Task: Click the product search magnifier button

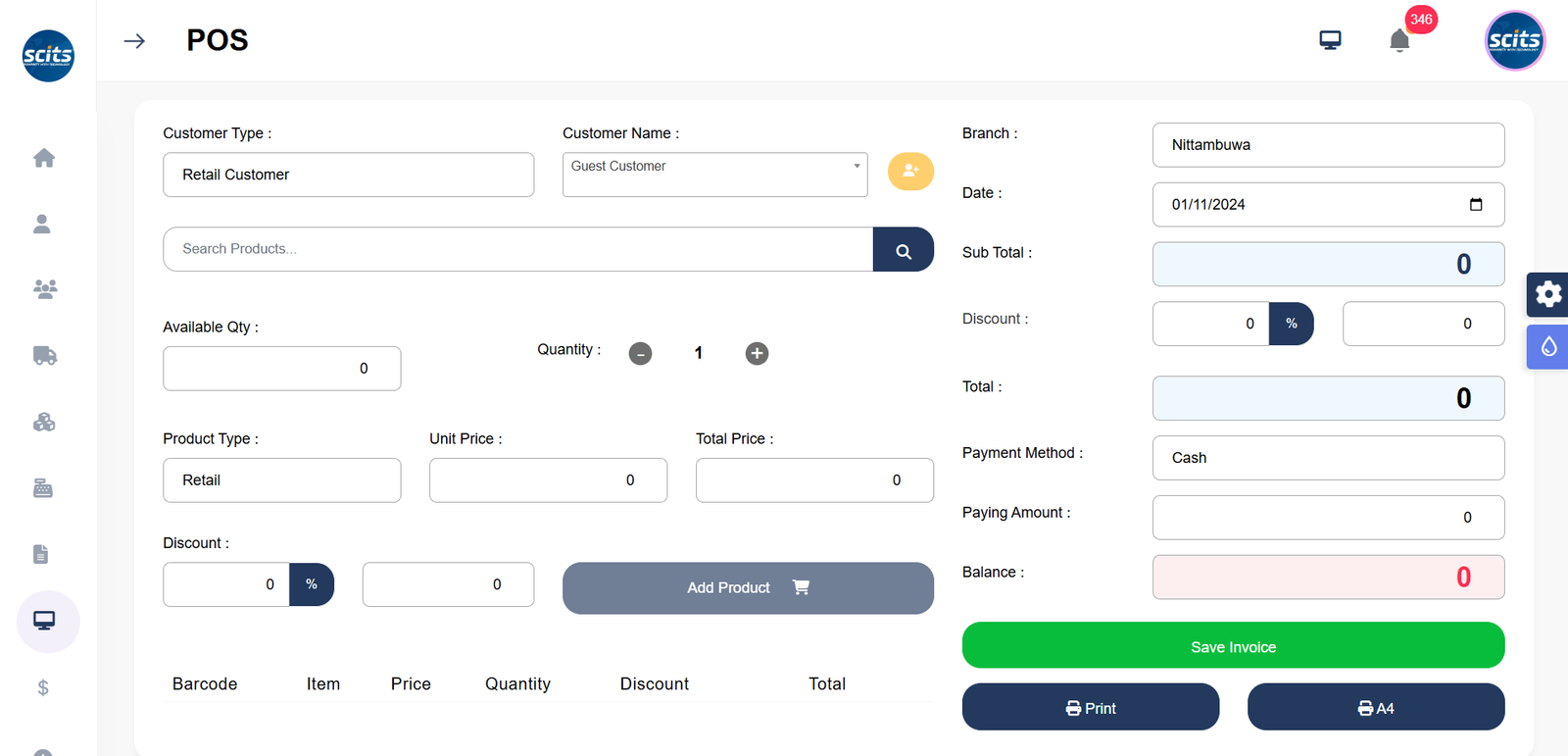Action: pos(903,250)
